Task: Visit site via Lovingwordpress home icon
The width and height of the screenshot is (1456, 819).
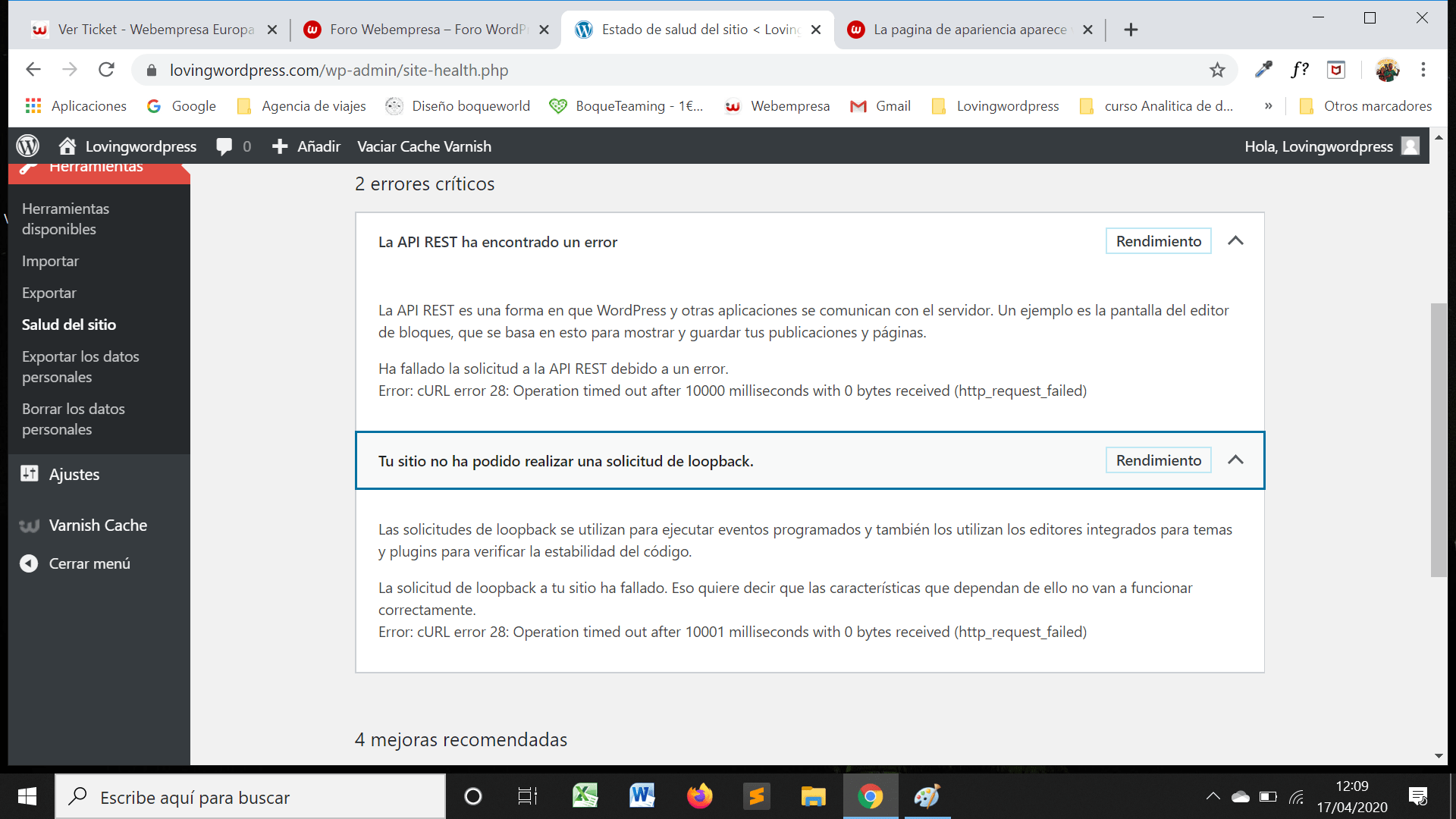Action: [x=127, y=146]
